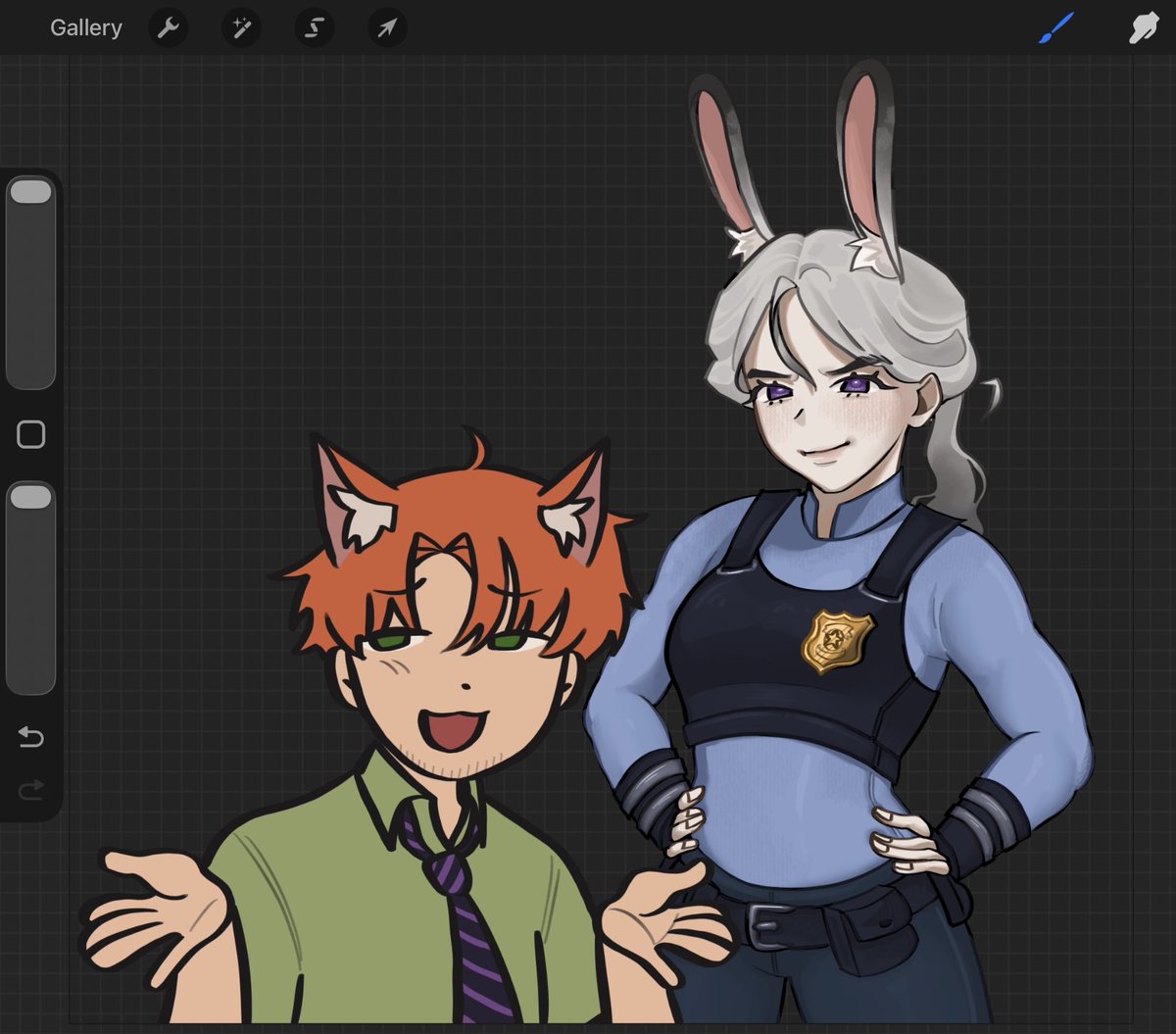Open the Gallery
The image size is (1176, 1034).
click(x=86, y=27)
